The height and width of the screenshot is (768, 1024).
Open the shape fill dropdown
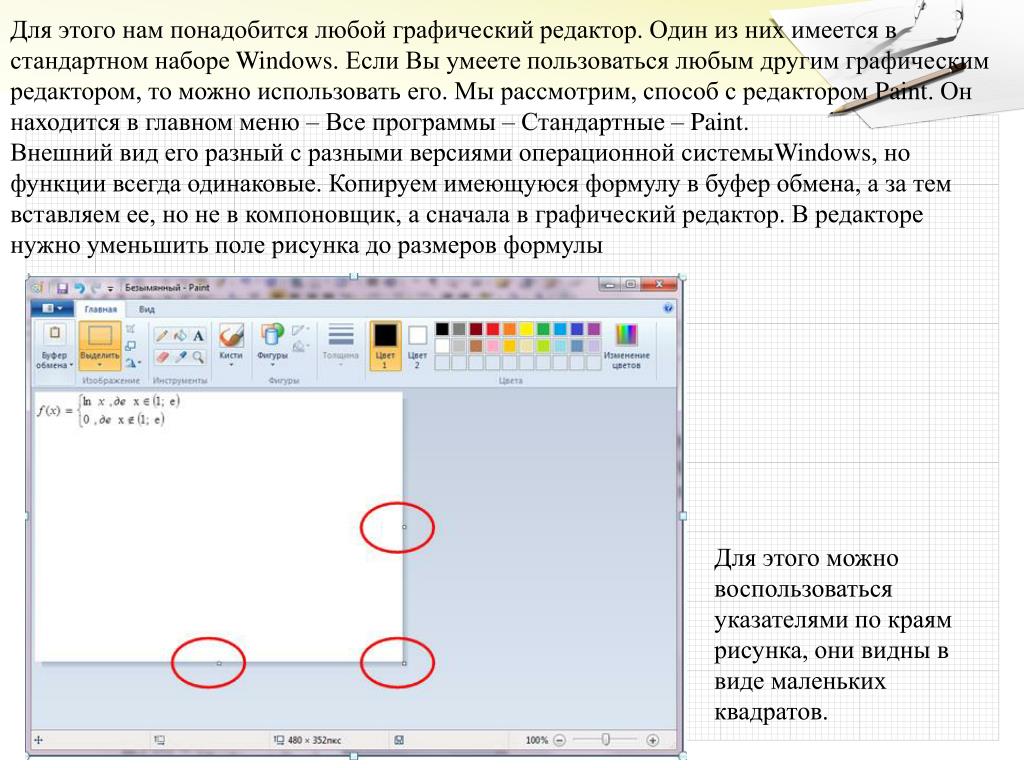coord(300,346)
